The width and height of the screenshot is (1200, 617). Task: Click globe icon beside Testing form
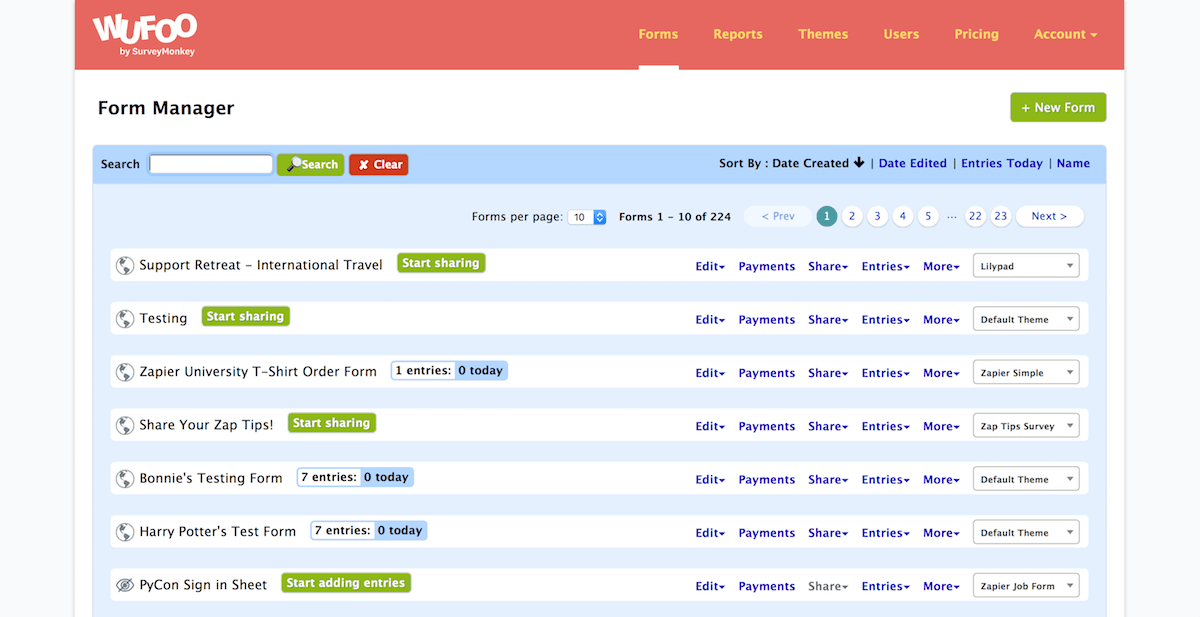[x=125, y=319]
